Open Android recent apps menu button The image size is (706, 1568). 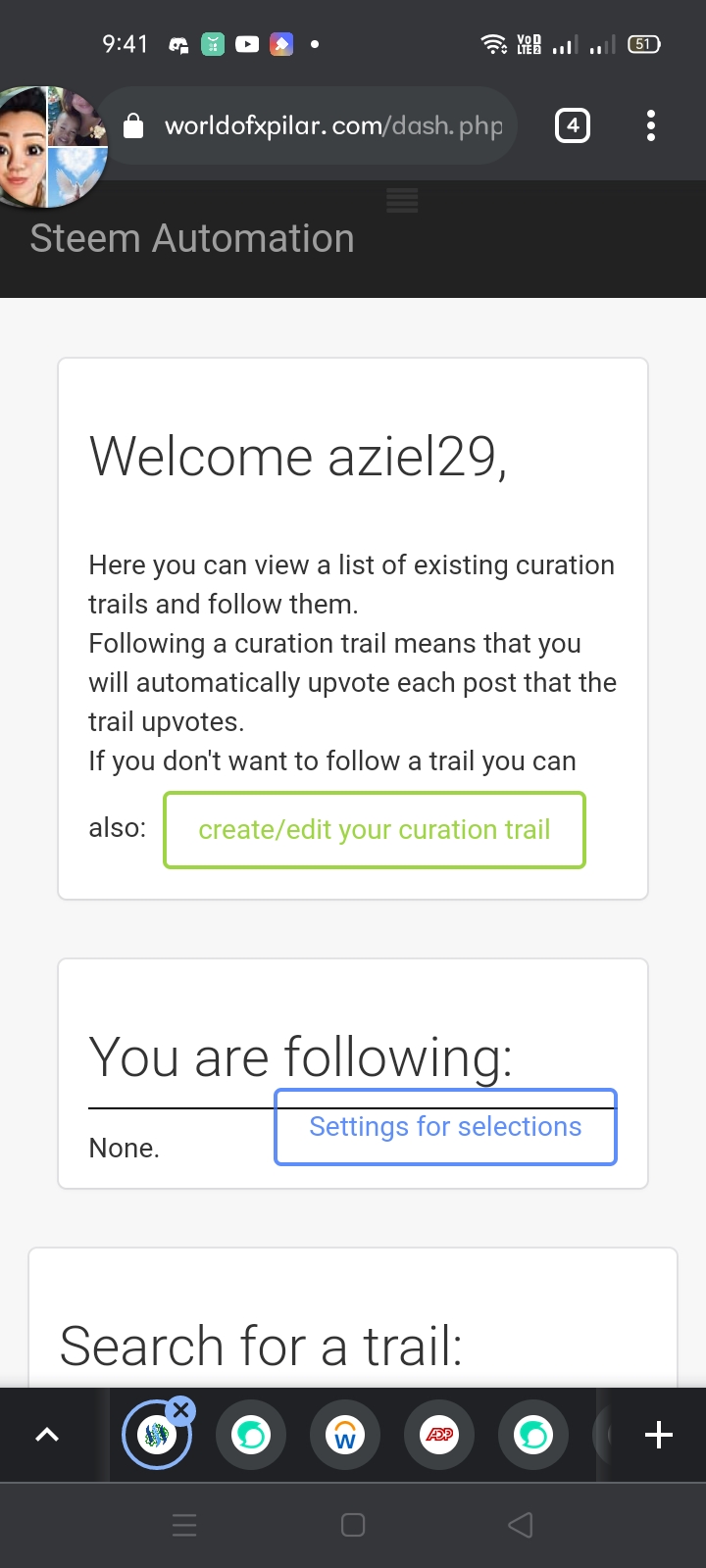click(184, 1525)
